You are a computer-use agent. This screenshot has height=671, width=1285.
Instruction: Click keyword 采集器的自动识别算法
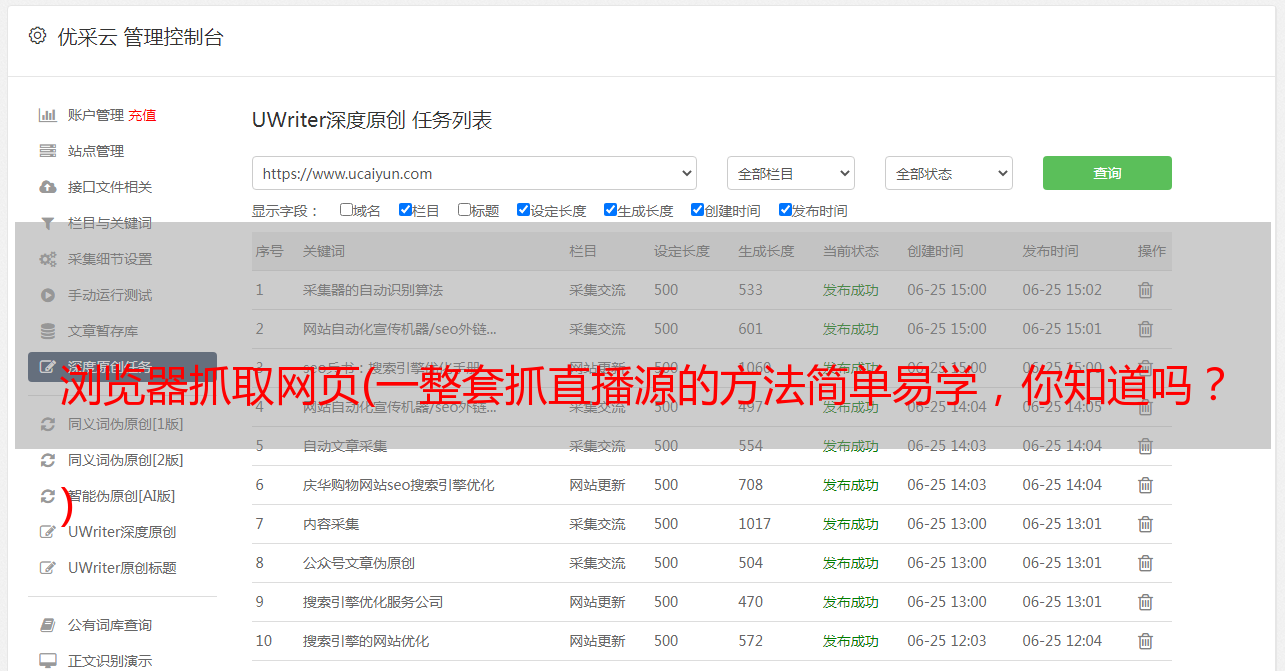click(x=373, y=290)
